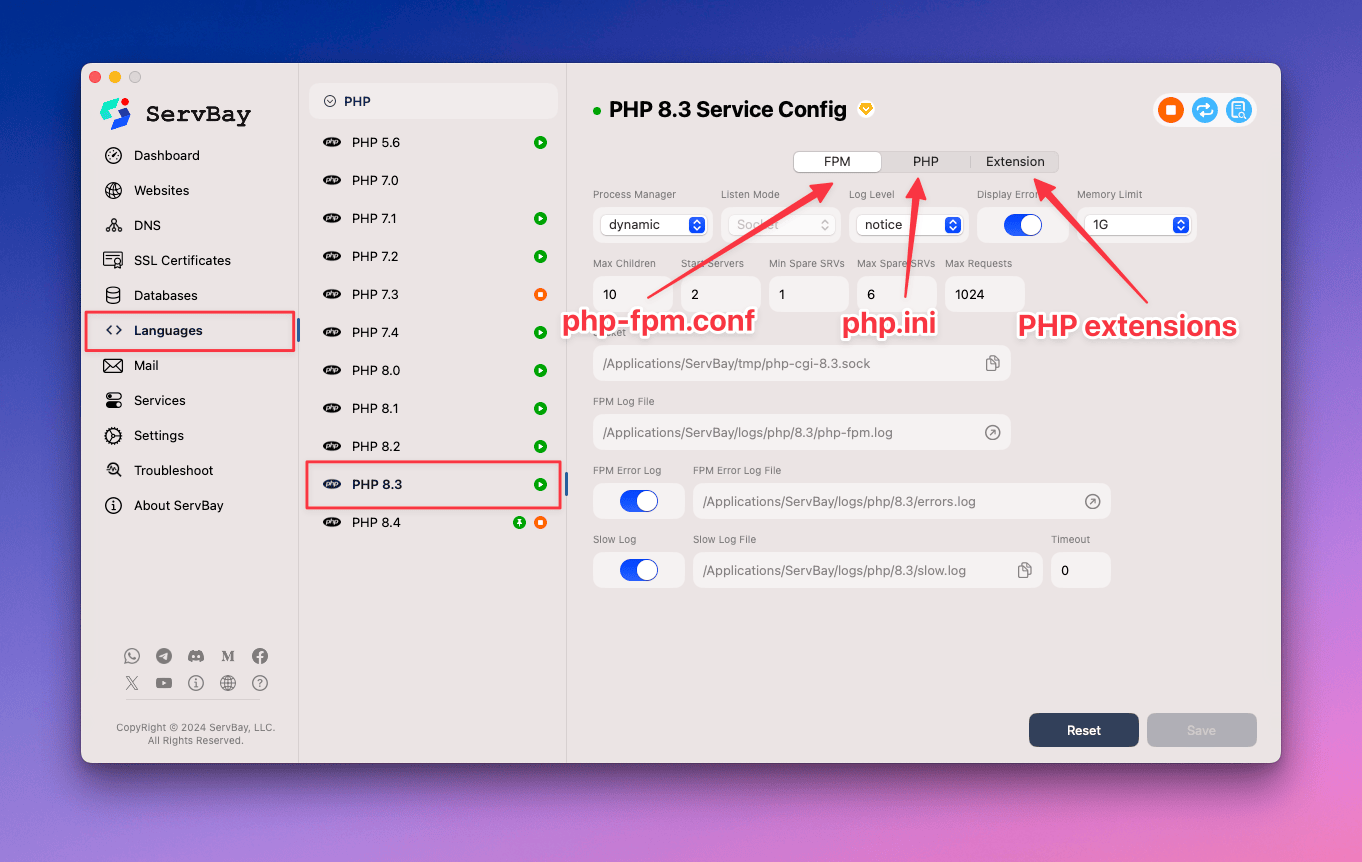Image resolution: width=1362 pixels, height=862 pixels.
Task: Open the Extension tab
Action: [1014, 161]
